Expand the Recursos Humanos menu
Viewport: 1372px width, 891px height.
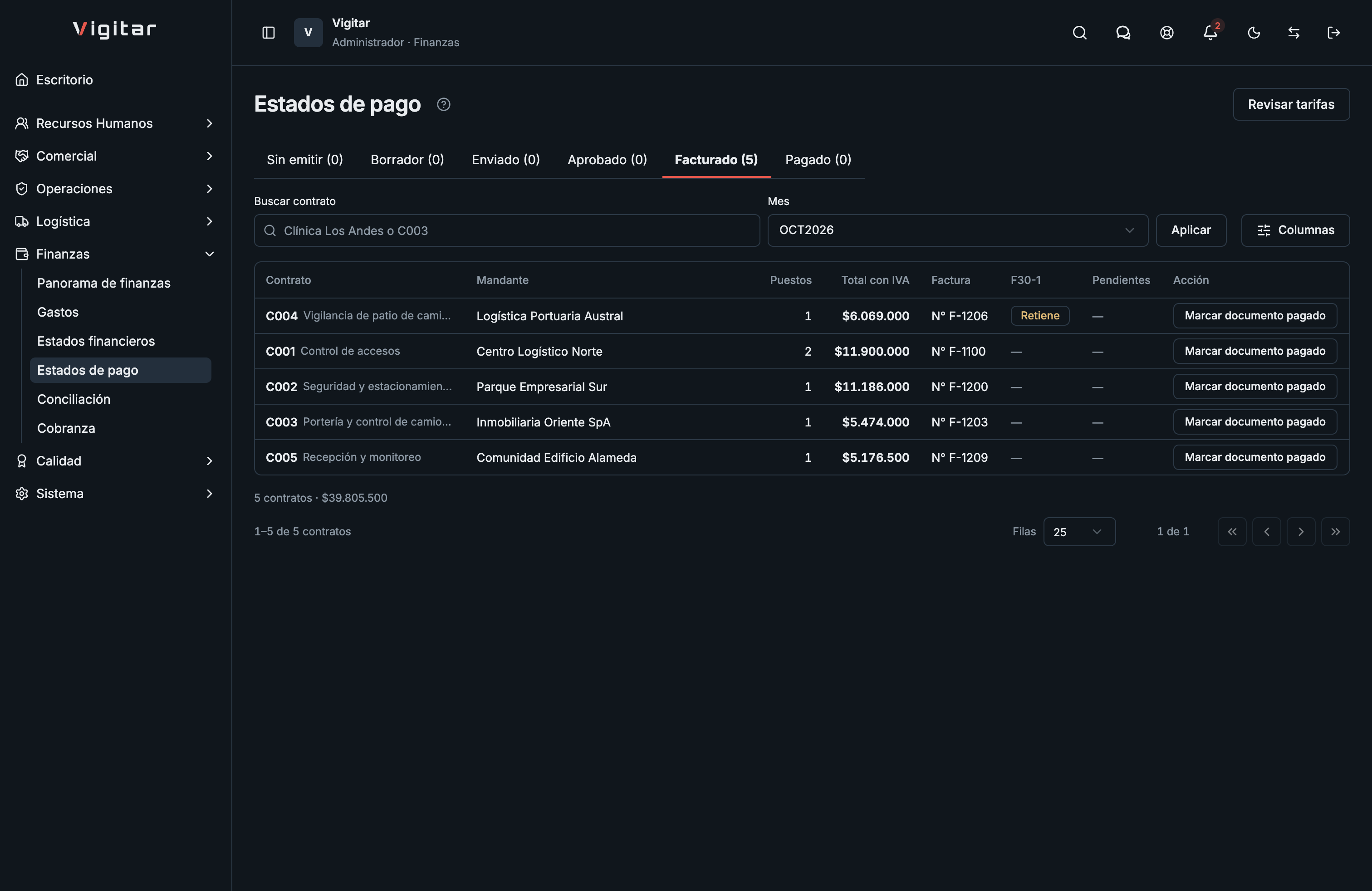[115, 123]
